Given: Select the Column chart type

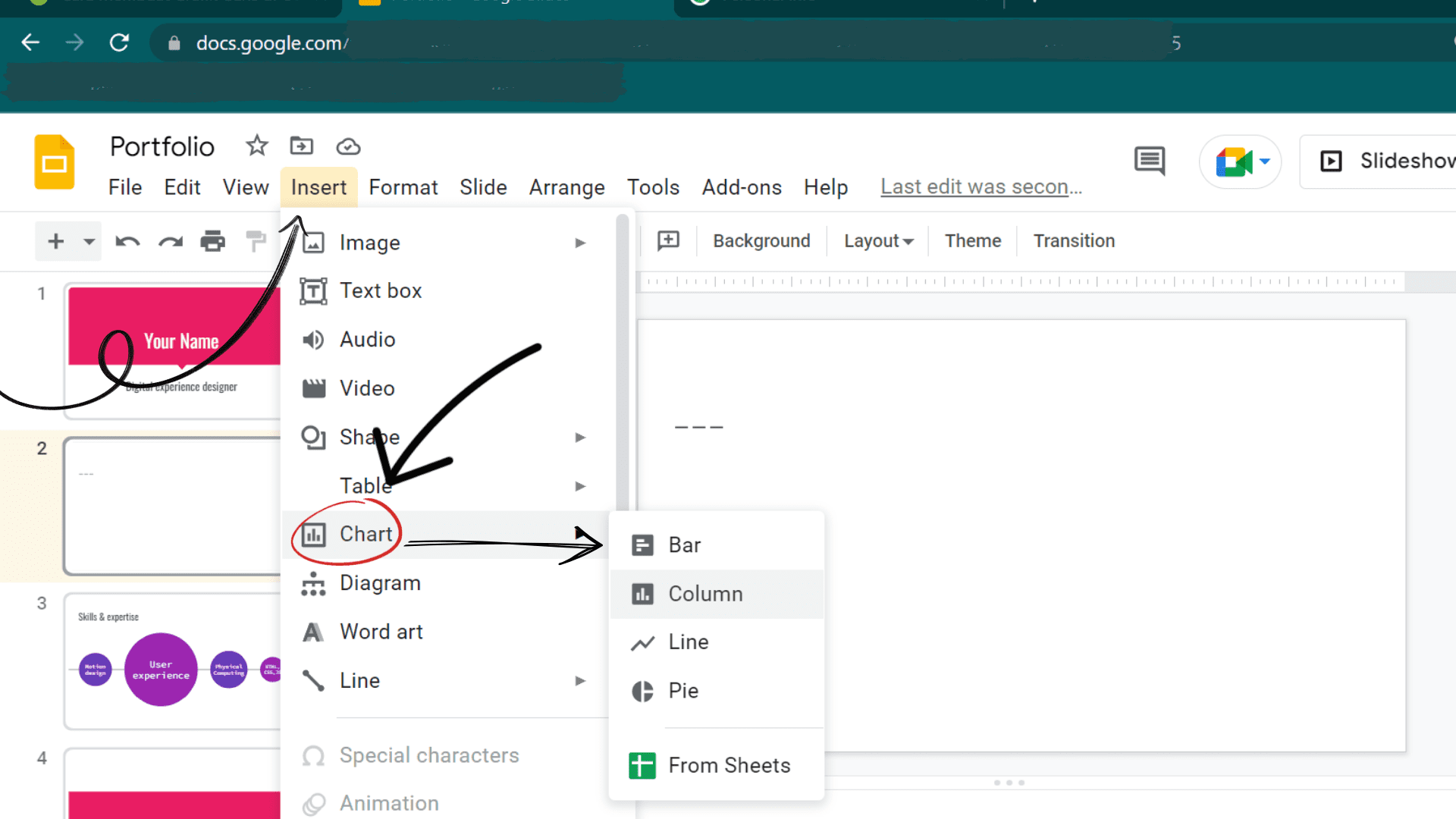Looking at the screenshot, I should coord(706,593).
